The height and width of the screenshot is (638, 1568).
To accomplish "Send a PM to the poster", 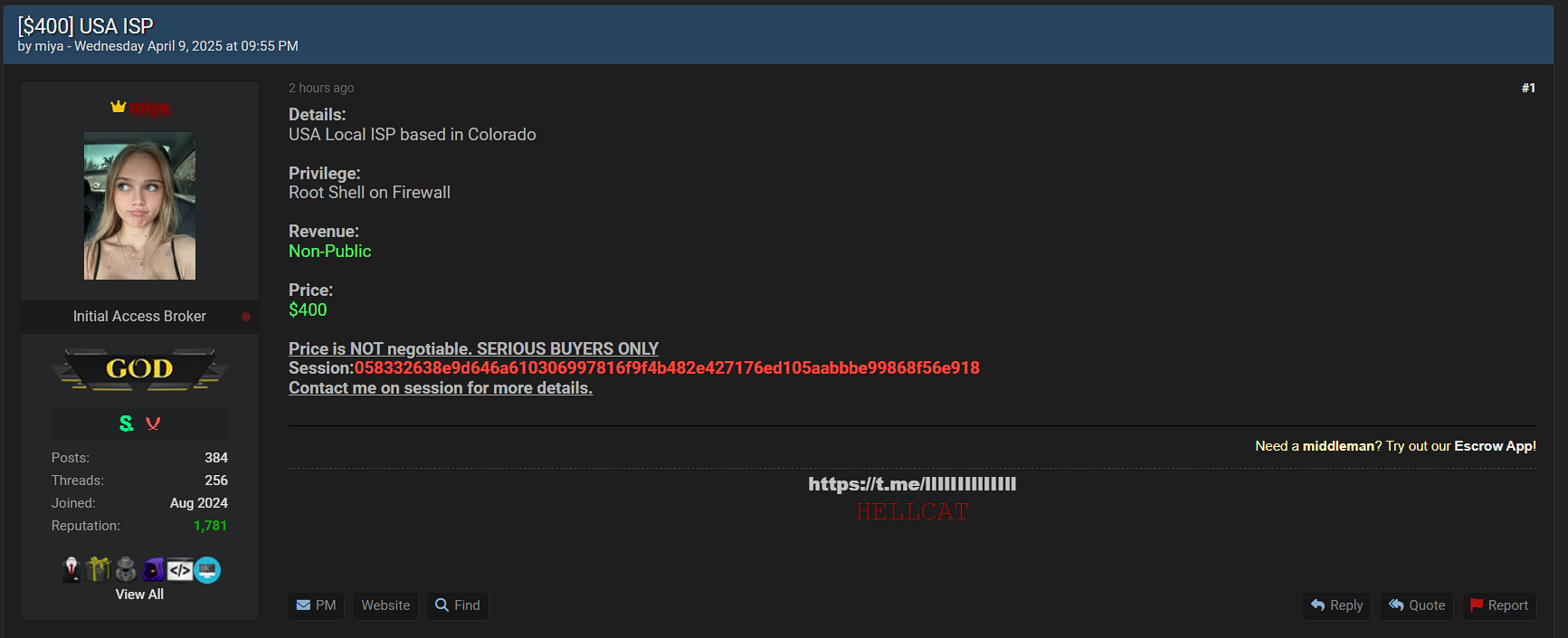I will pyautogui.click(x=316, y=605).
